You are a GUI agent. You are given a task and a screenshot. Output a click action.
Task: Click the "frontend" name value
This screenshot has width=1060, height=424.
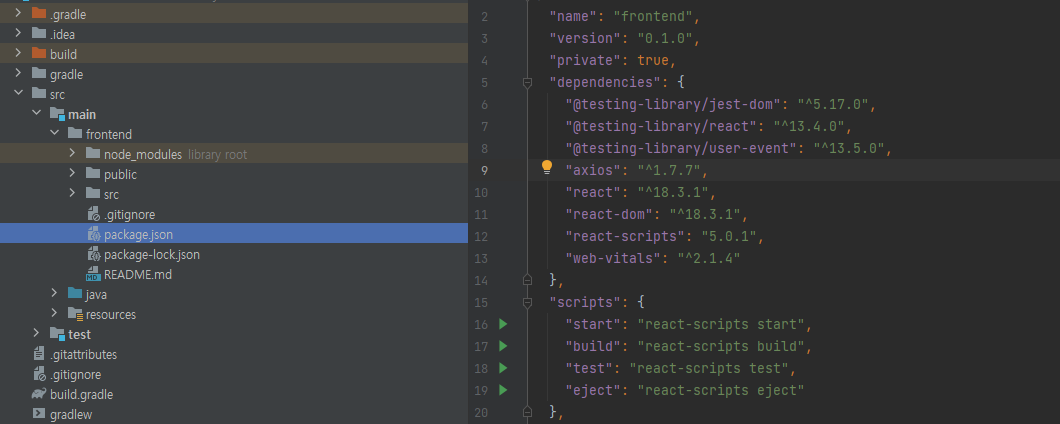coord(655,16)
